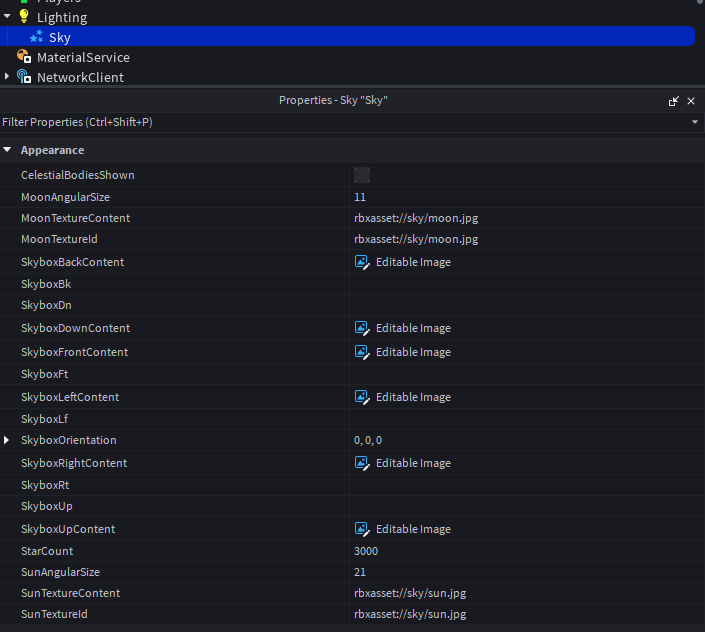Click the empty SkyboxDn value field
This screenshot has height=632, width=705.
point(527,305)
